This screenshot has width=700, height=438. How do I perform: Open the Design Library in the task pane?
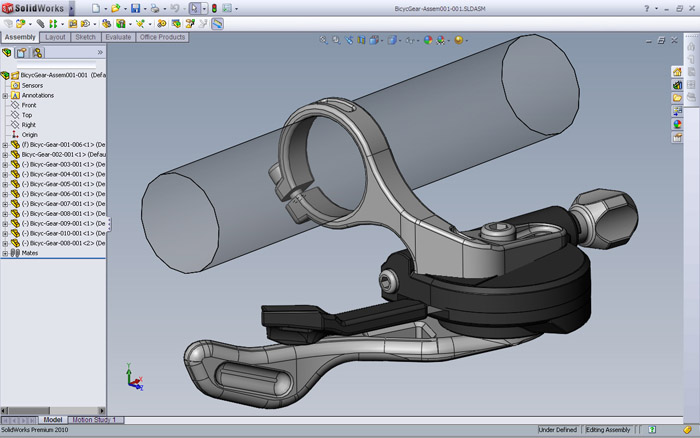coord(677,85)
